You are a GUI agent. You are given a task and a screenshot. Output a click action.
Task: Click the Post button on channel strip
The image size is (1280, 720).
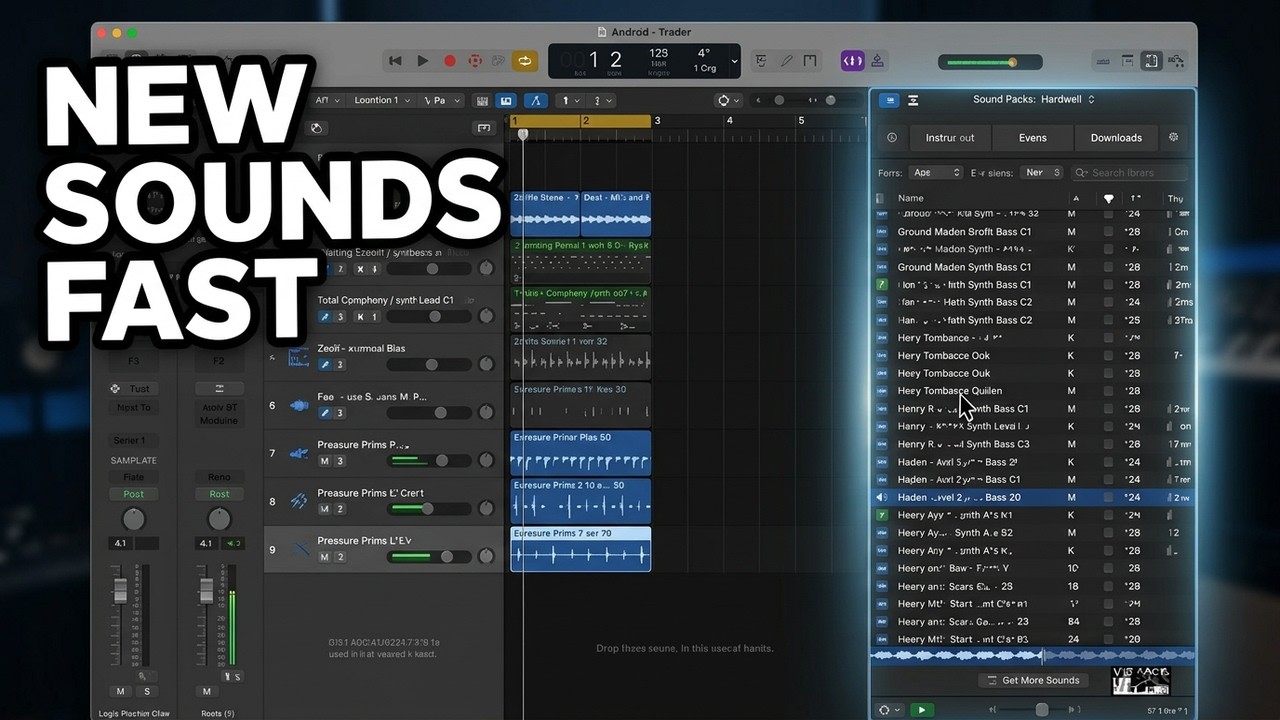point(134,494)
